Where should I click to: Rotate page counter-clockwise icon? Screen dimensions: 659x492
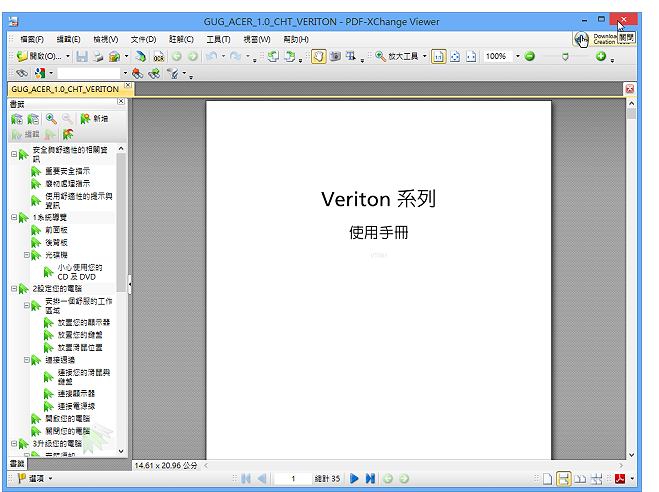click(273, 56)
